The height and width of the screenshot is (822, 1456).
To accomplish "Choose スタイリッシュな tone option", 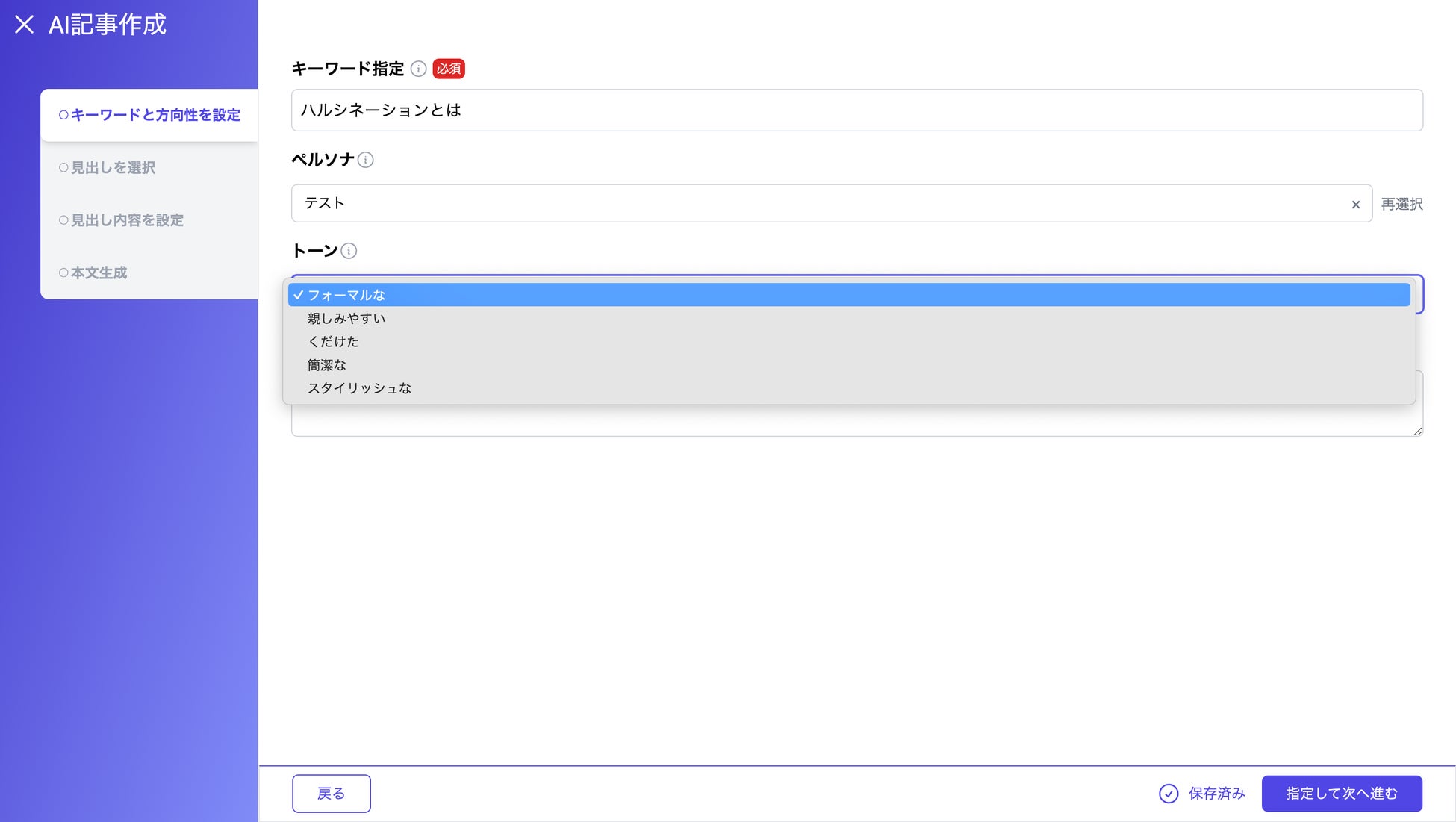I will tap(359, 388).
